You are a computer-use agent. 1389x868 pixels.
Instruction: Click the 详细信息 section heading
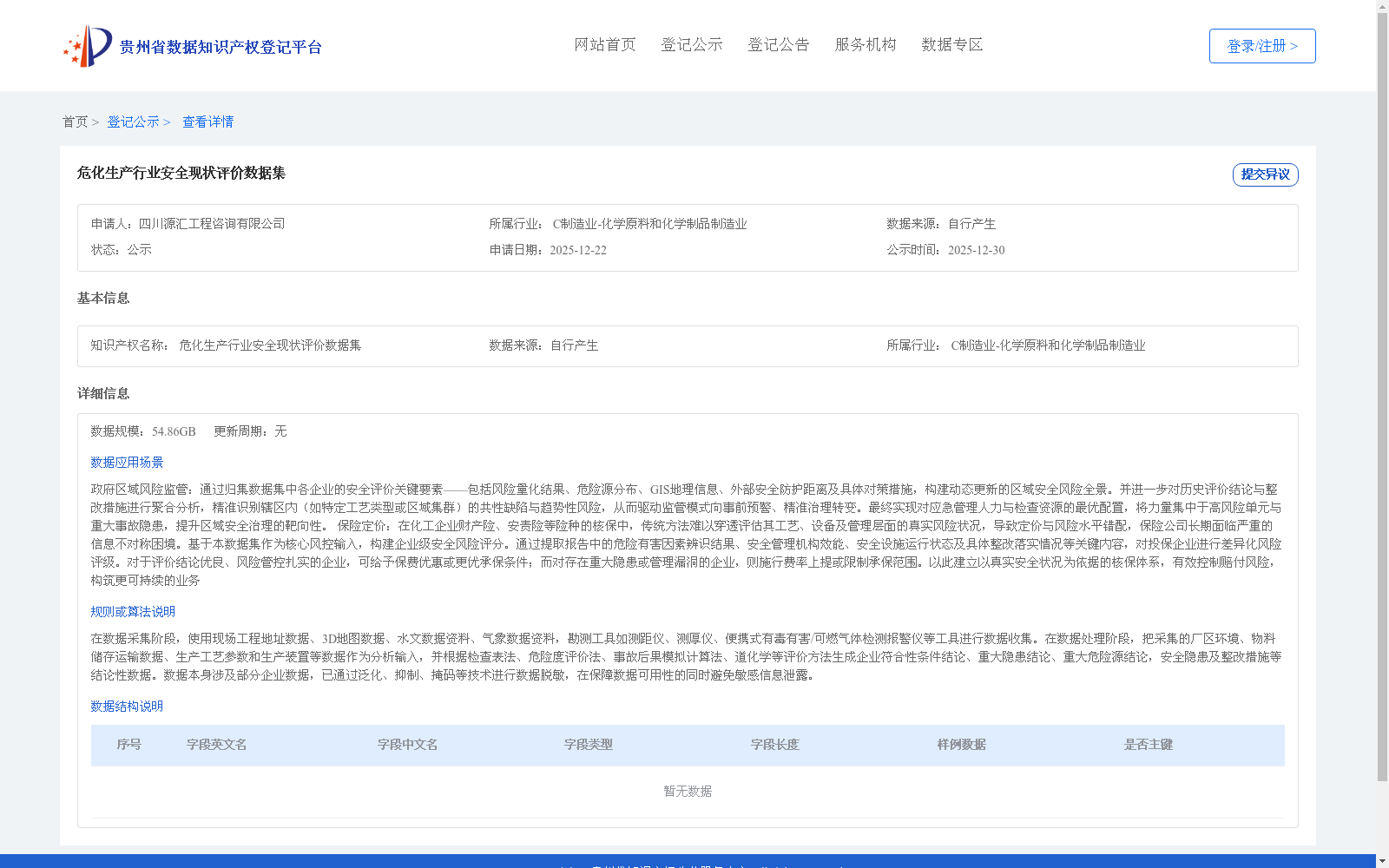[103, 394]
